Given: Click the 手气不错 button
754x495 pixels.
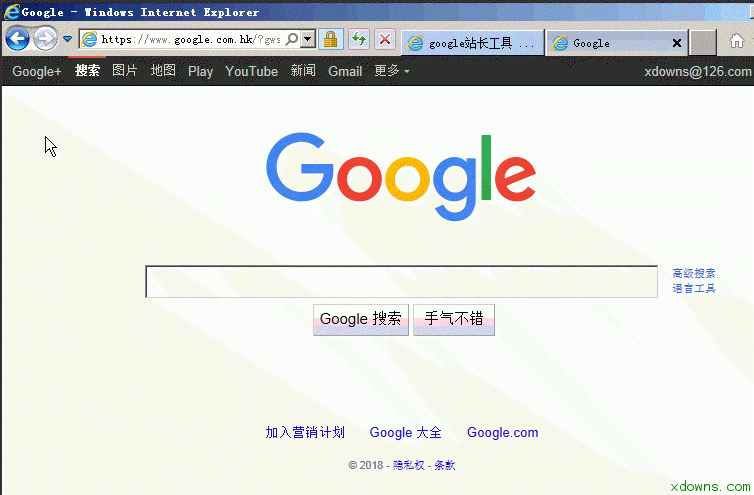Looking at the screenshot, I should coord(454,319).
